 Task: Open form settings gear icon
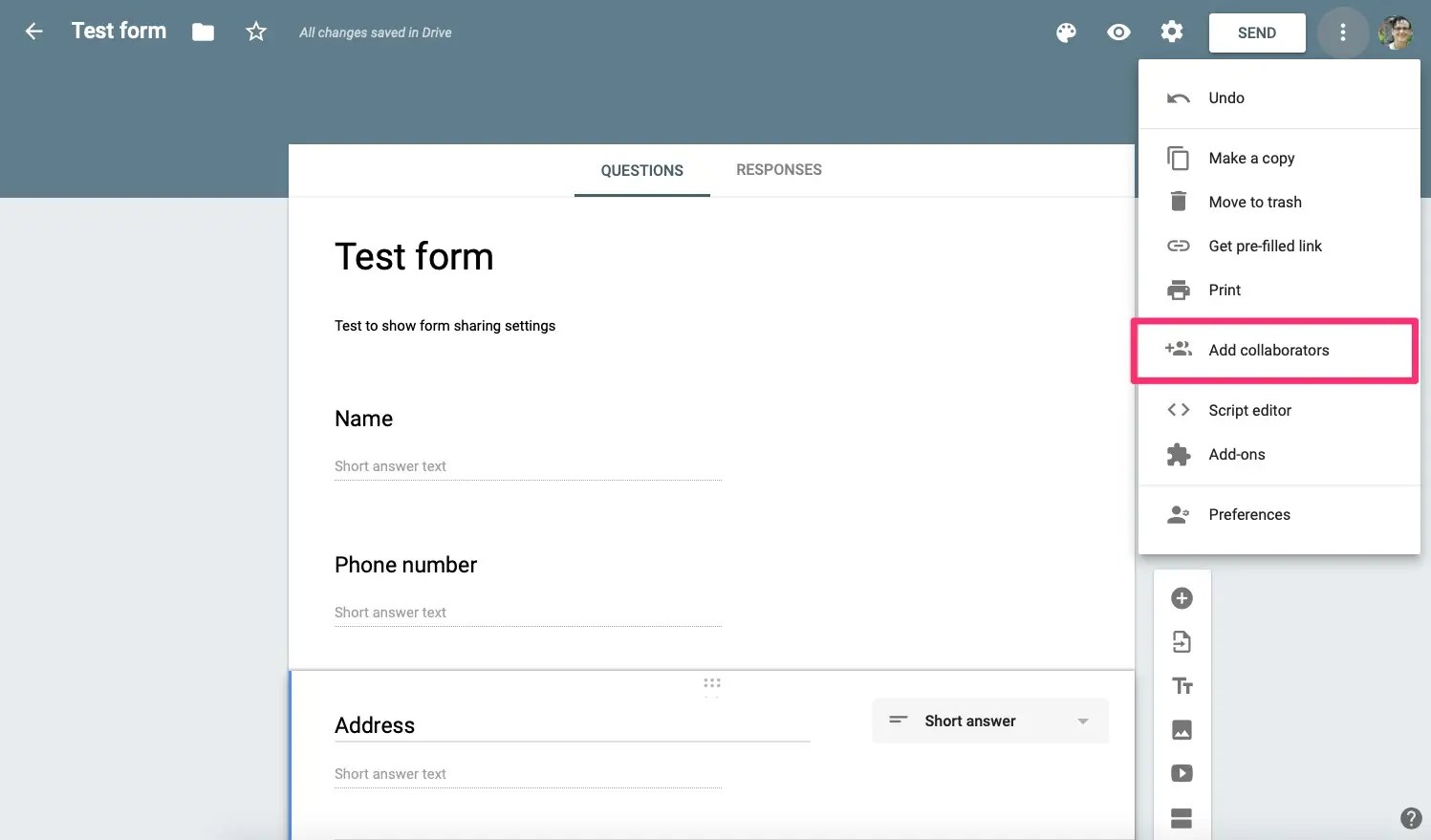[1172, 32]
